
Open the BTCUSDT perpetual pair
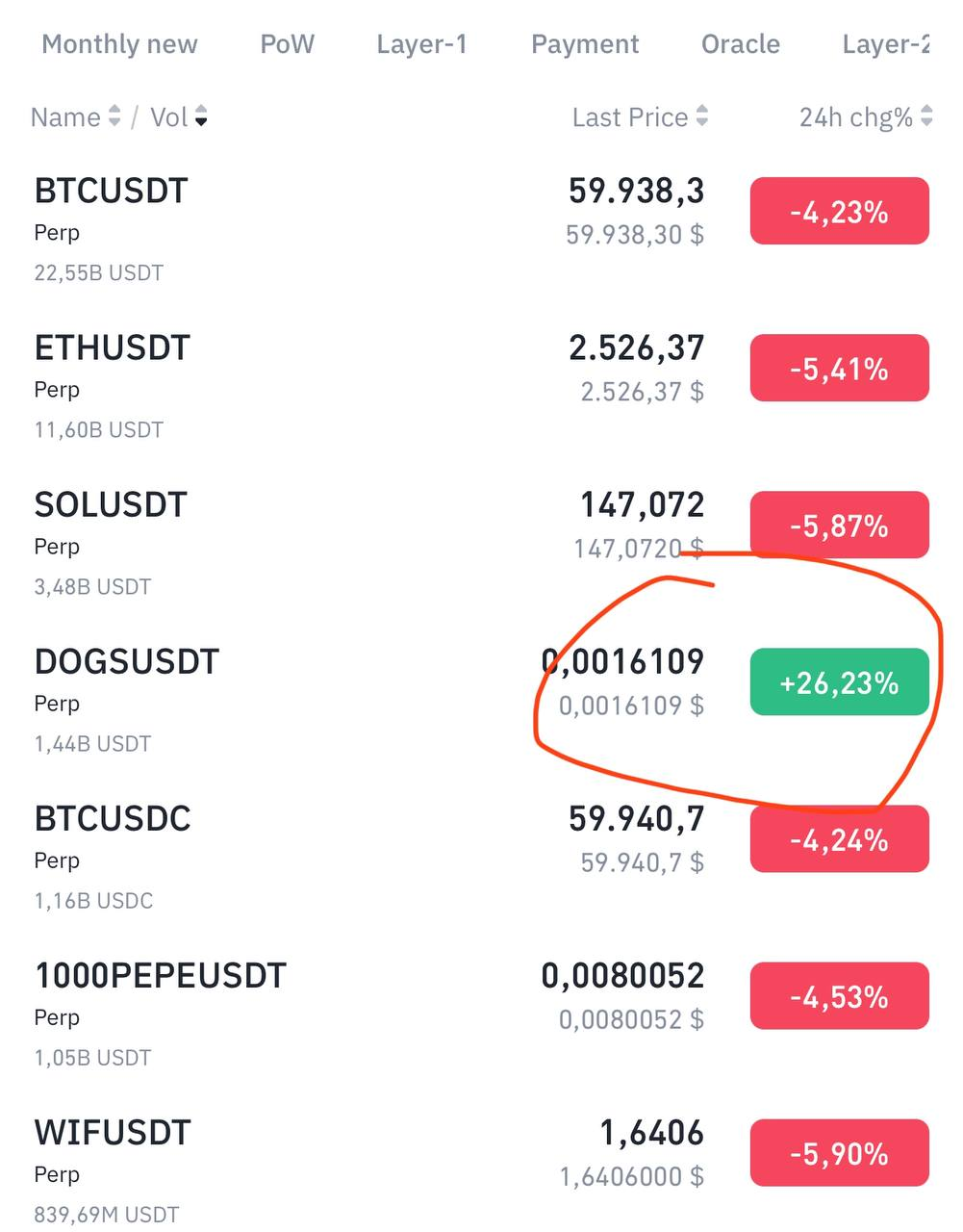pyautogui.click(x=112, y=192)
